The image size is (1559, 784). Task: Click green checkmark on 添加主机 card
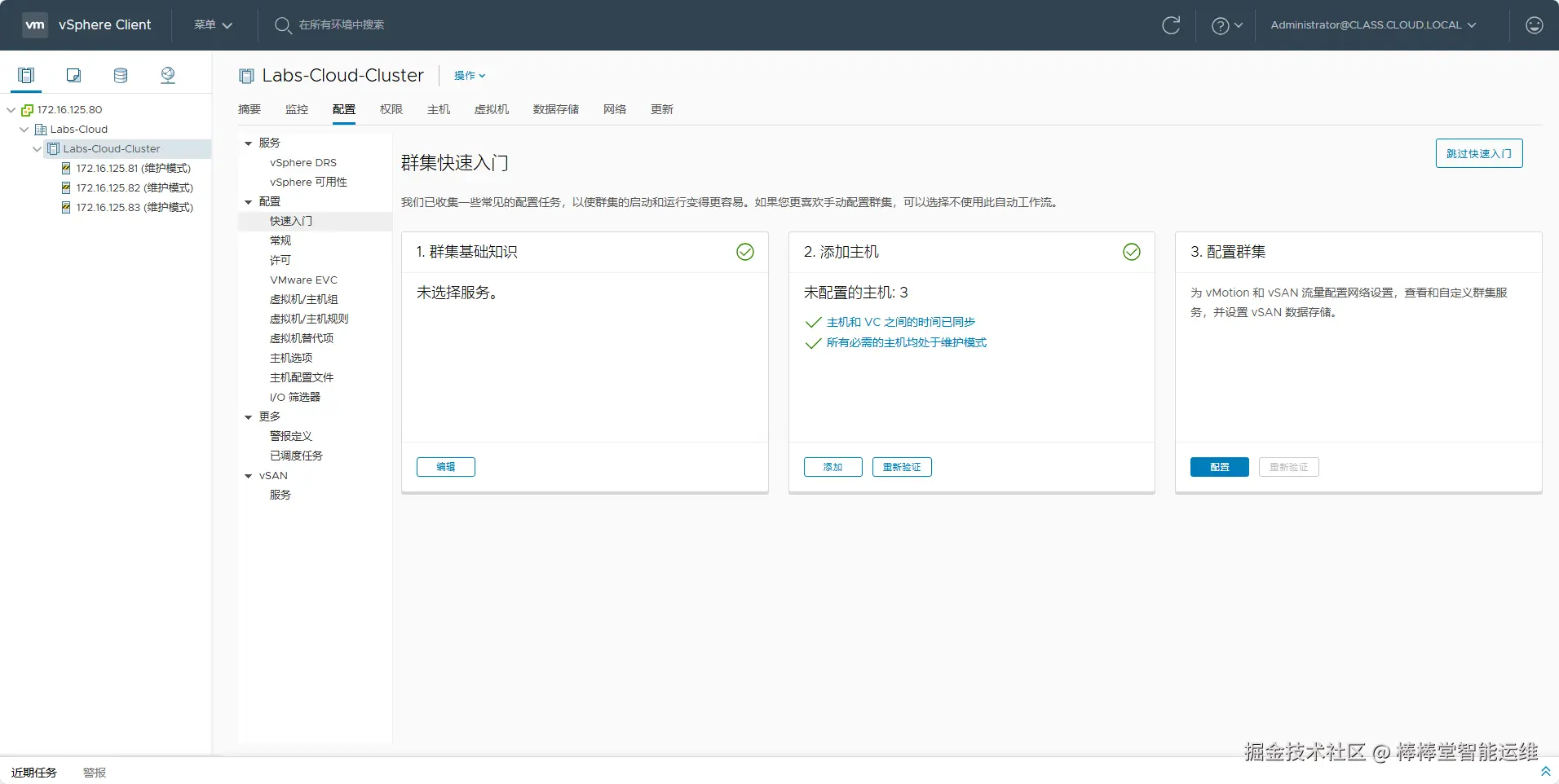point(1132,252)
